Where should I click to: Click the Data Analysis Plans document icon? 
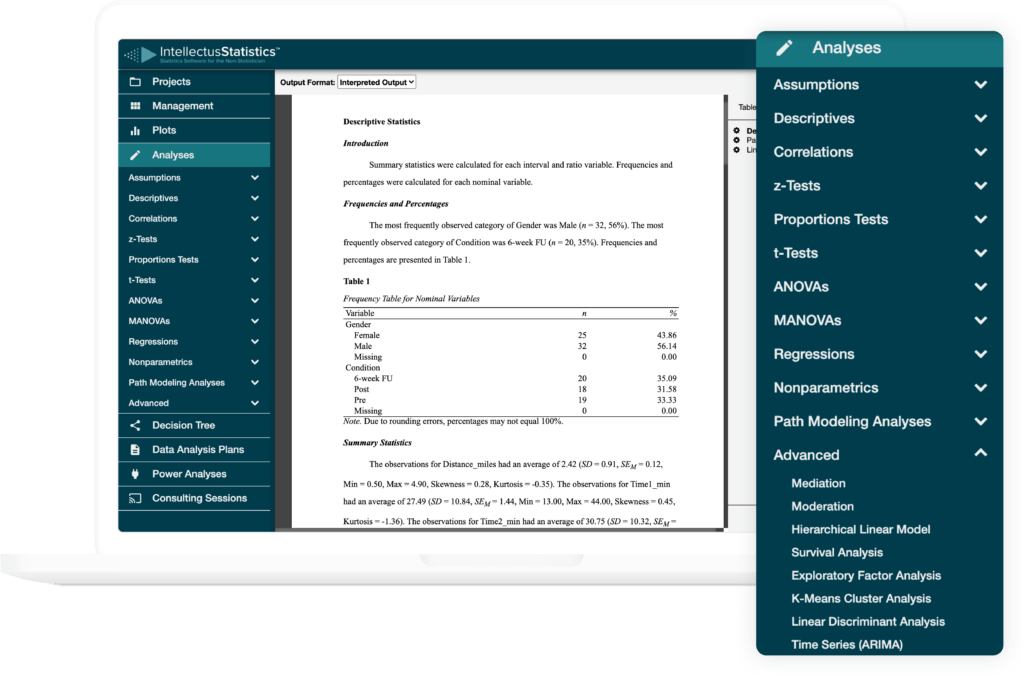pos(135,449)
